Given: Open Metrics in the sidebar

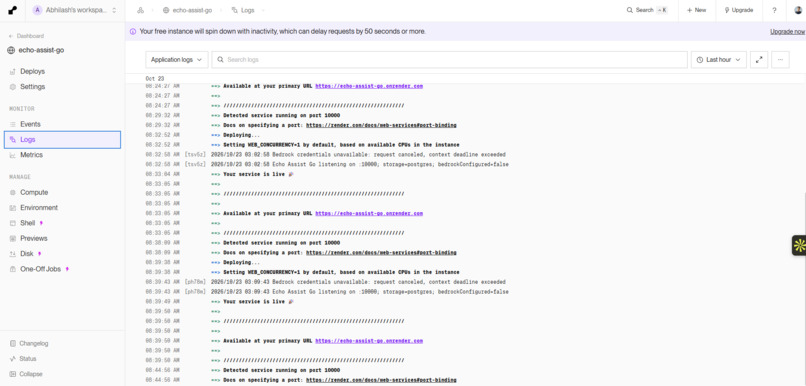Looking at the screenshot, I should pyautogui.click(x=31, y=155).
